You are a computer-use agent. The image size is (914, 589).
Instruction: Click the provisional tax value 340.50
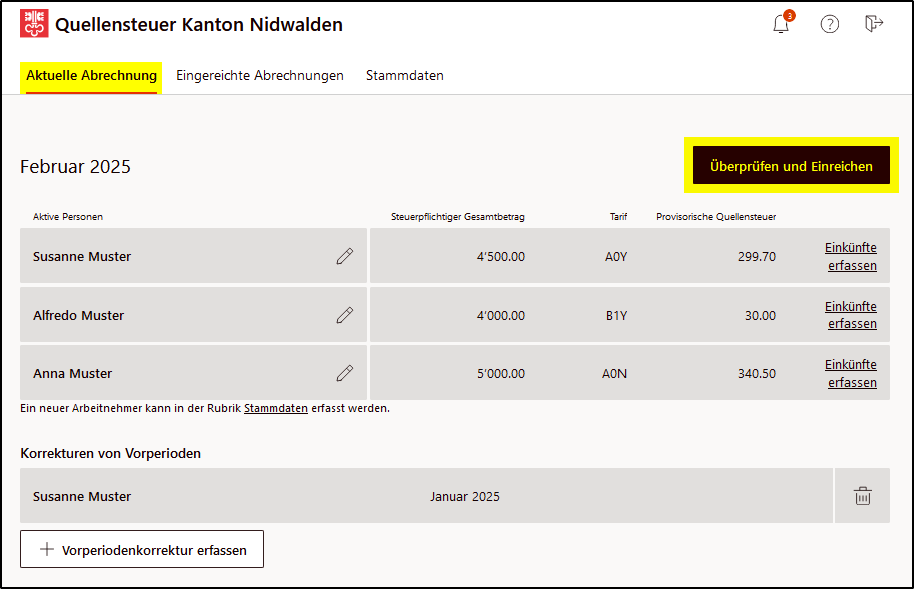[757, 374]
